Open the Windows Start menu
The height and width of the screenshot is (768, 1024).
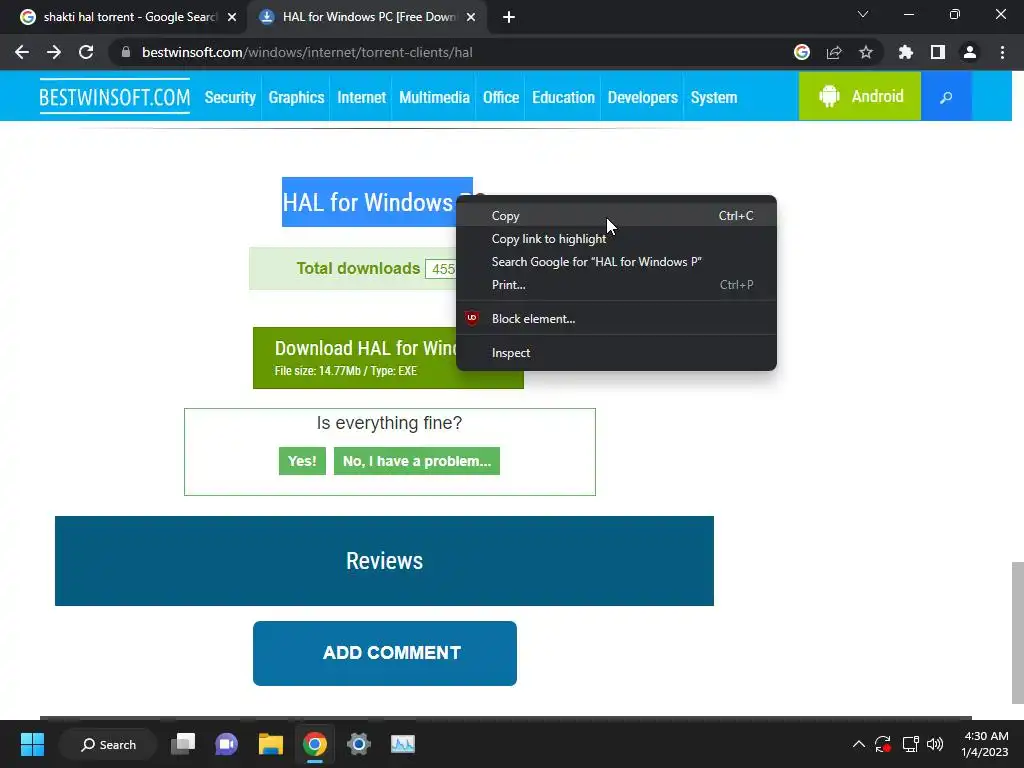(32, 744)
